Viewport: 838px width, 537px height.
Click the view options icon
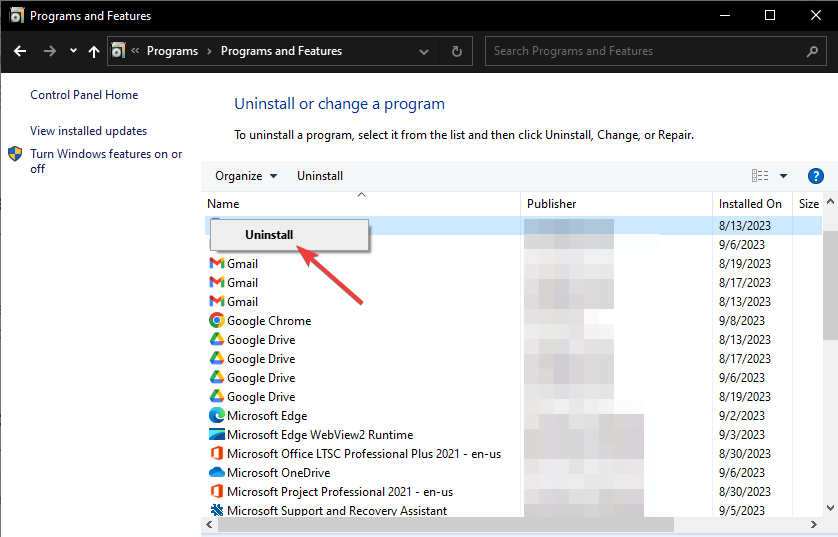pyautogui.click(x=760, y=176)
